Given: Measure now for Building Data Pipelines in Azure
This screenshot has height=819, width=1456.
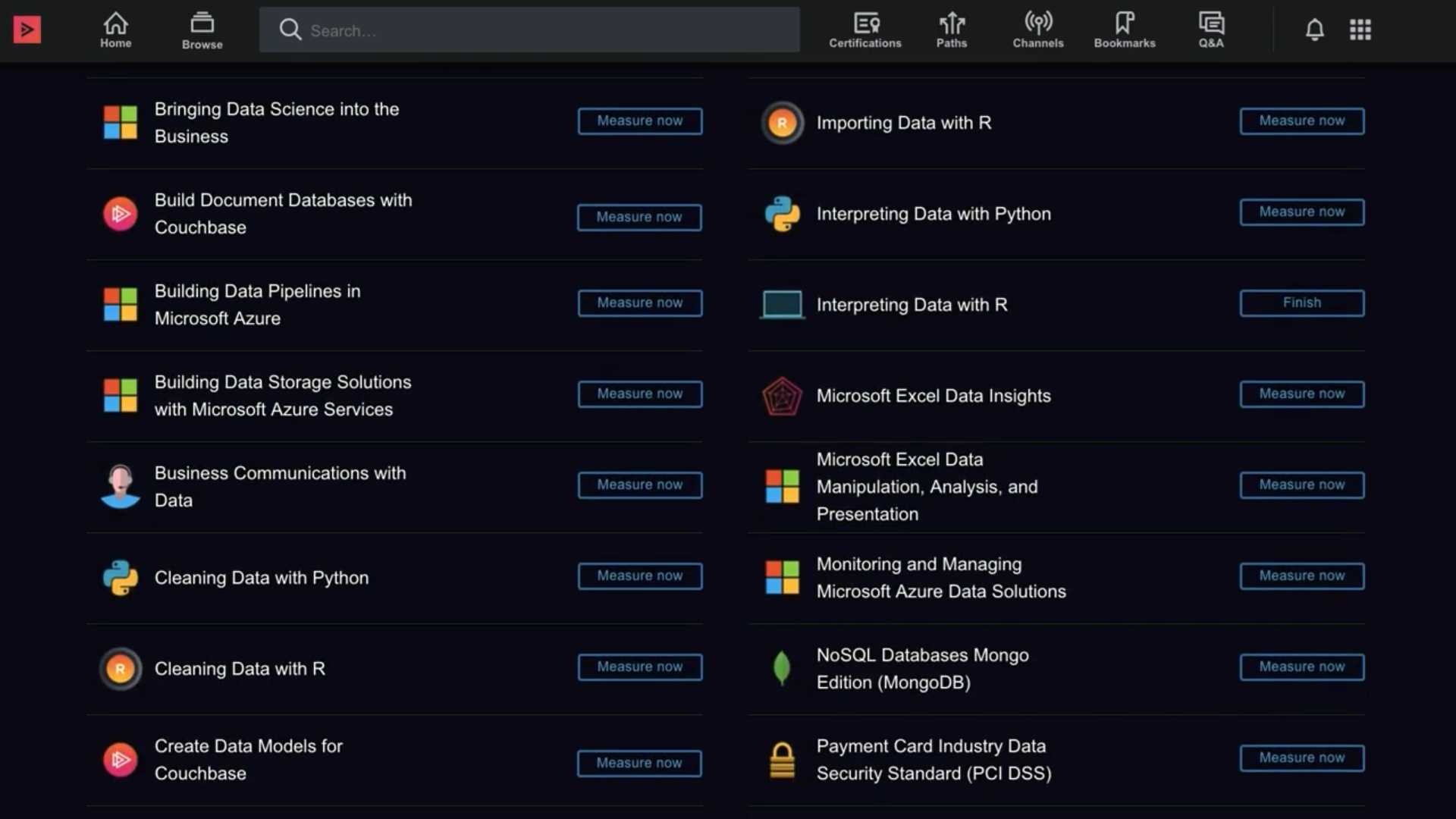Looking at the screenshot, I should (x=640, y=303).
